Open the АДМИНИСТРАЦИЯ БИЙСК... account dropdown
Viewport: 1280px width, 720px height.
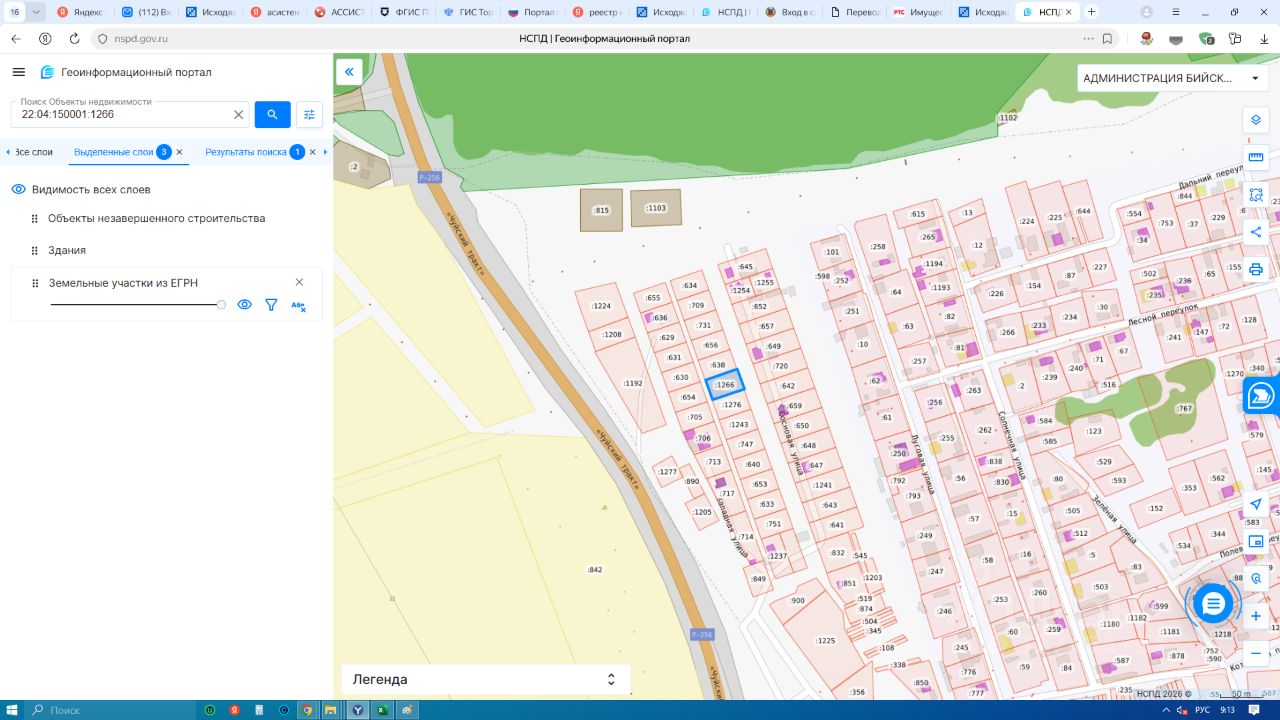coord(1173,78)
